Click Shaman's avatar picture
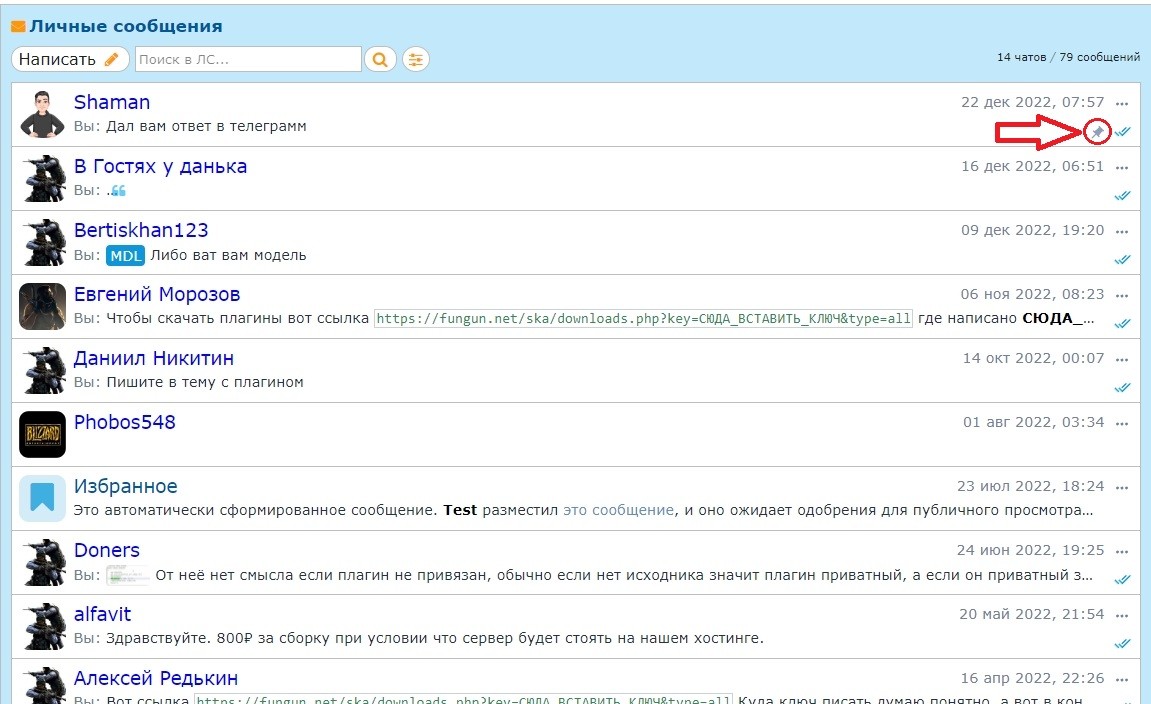The height and width of the screenshot is (704, 1151). (x=42, y=114)
